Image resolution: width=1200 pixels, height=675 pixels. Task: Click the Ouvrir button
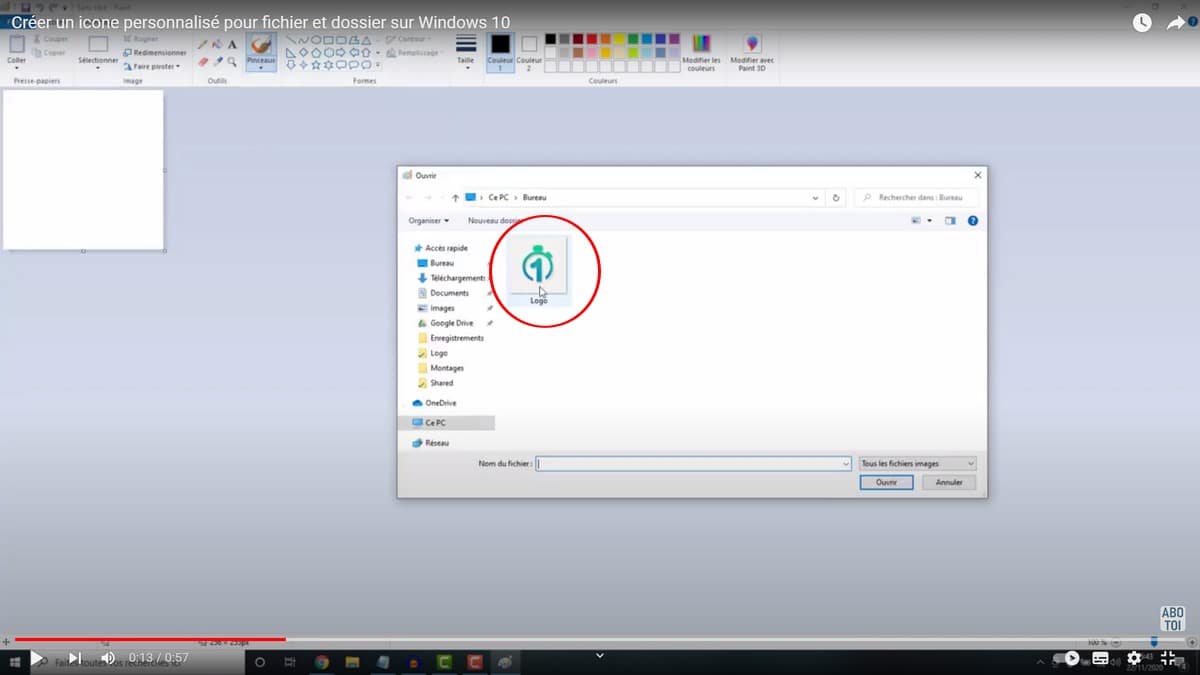[886, 482]
